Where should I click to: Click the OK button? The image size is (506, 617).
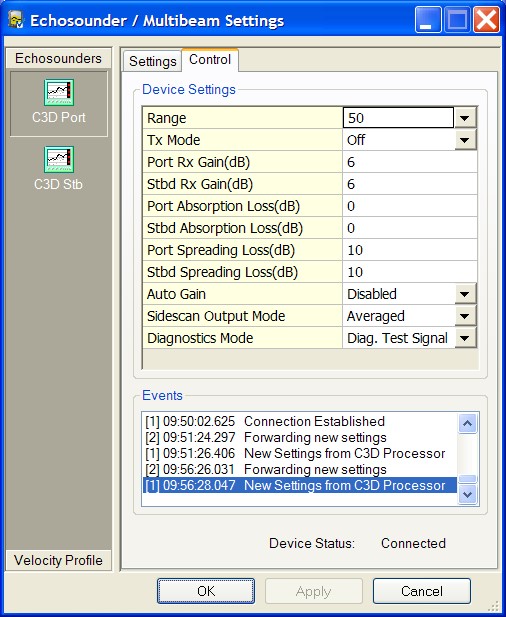[x=206, y=591]
